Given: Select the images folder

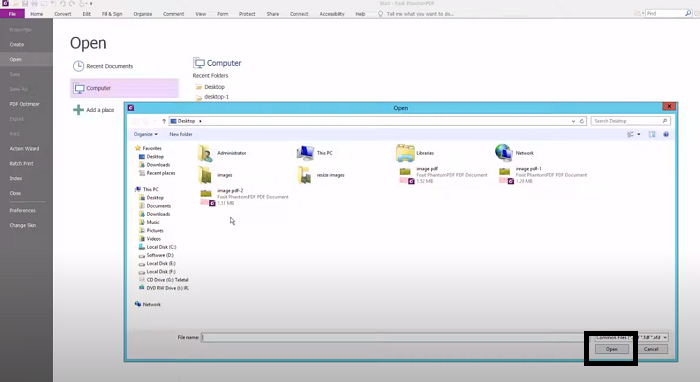Looking at the screenshot, I should tap(216, 175).
